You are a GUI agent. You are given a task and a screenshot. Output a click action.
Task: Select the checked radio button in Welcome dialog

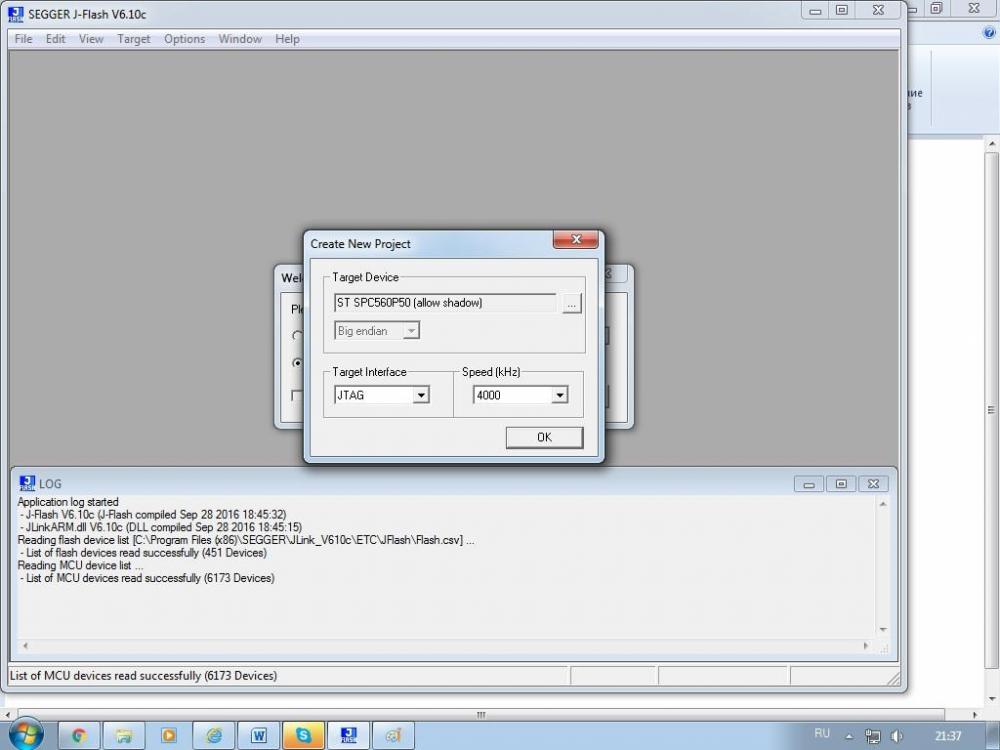[297, 363]
